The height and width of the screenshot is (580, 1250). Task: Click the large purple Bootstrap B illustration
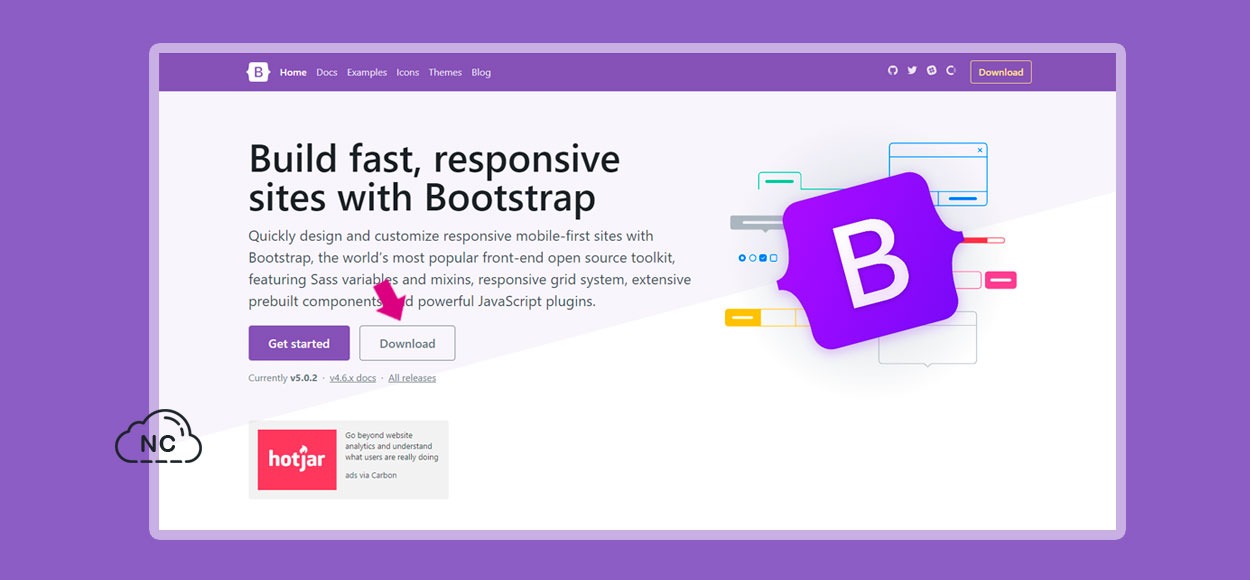871,262
